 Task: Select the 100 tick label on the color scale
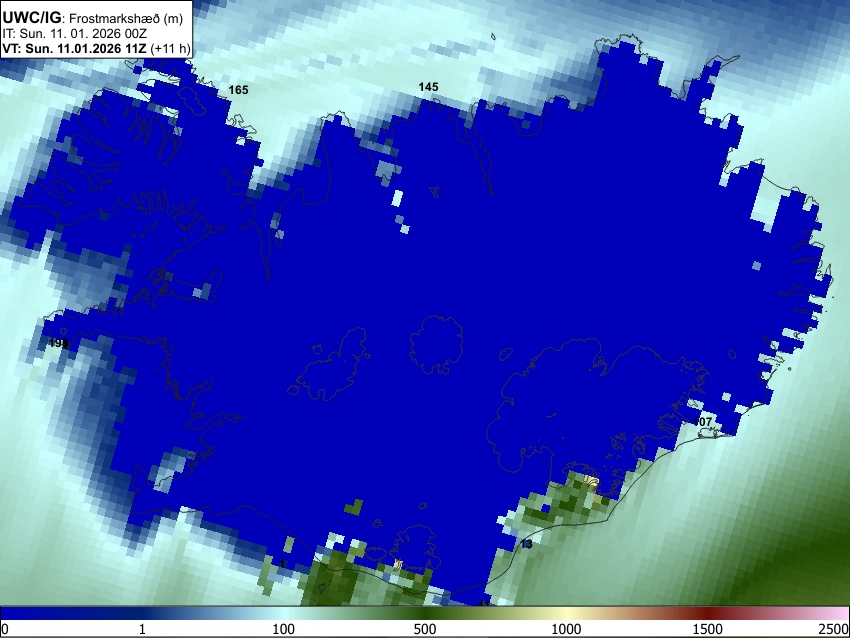(284, 629)
